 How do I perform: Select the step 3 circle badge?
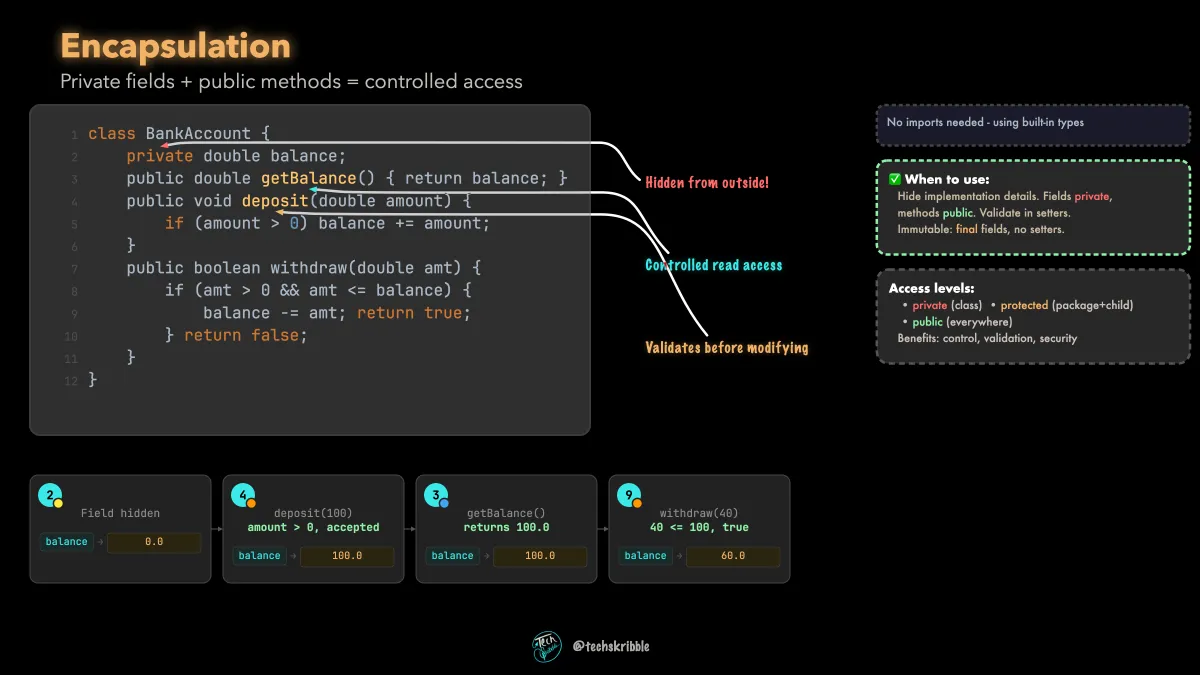coord(436,494)
